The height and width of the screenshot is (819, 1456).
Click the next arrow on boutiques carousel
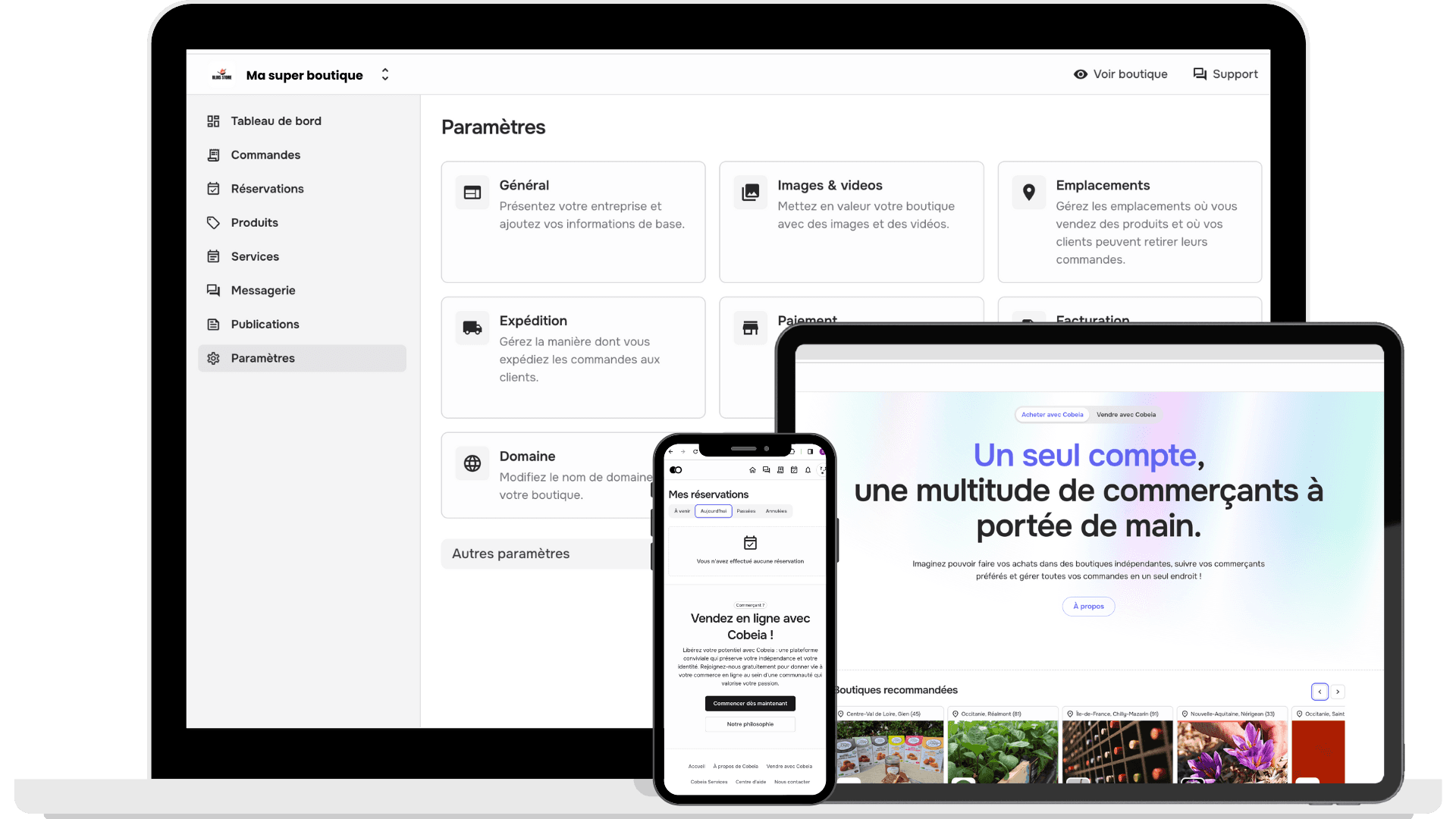click(x=1338, y=691)
